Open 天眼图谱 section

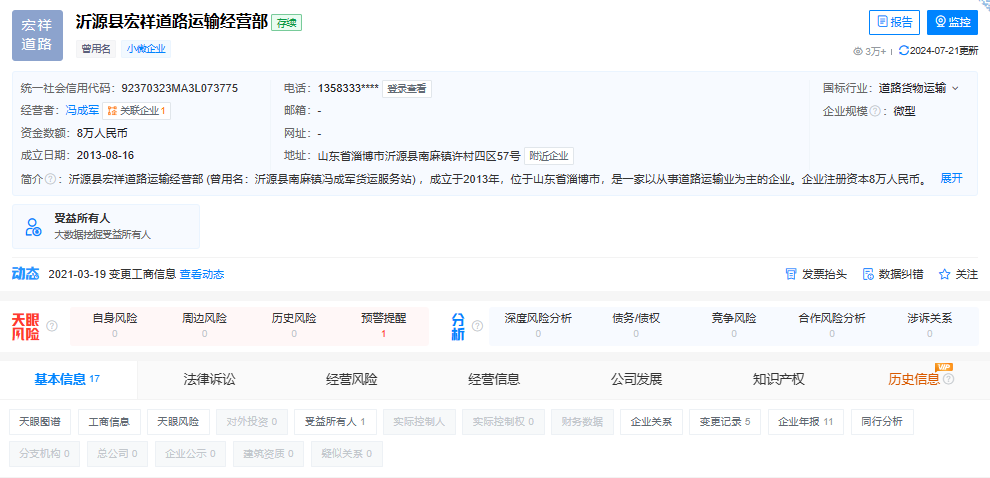tap(40, 422)
